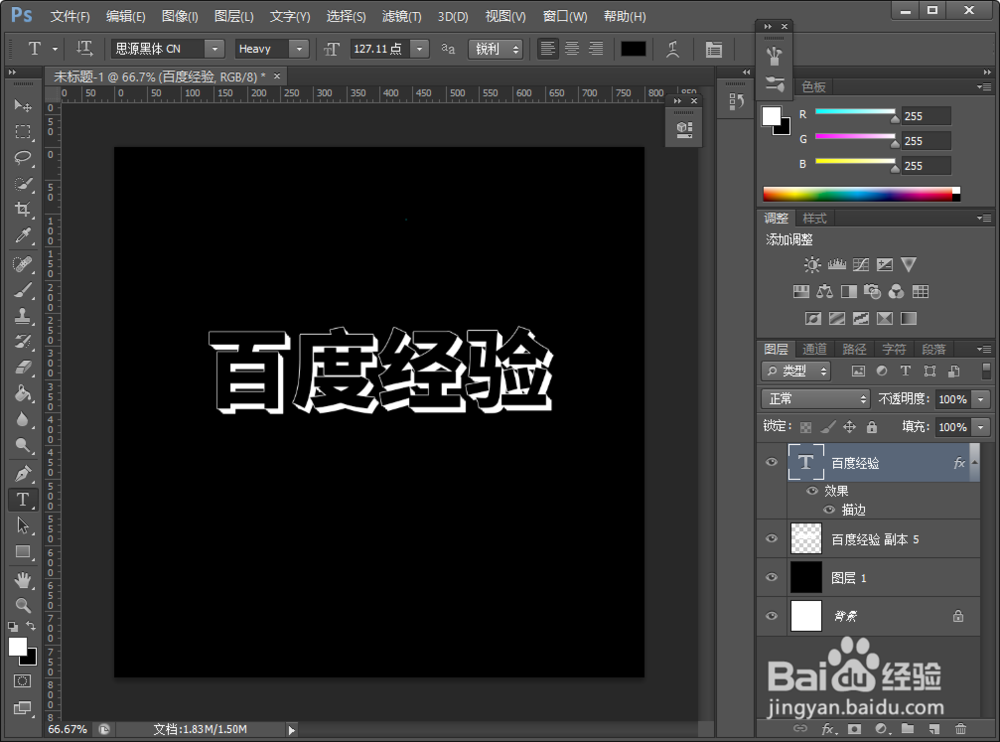Select the Eraser tool
Screen dimensions: 1000x742
pyautogui.click(x=23, y=367)
